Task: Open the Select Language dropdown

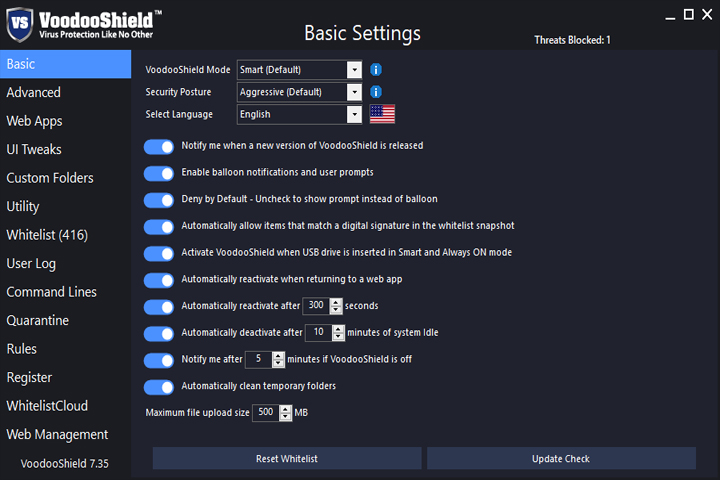Action: coord(354,114)
